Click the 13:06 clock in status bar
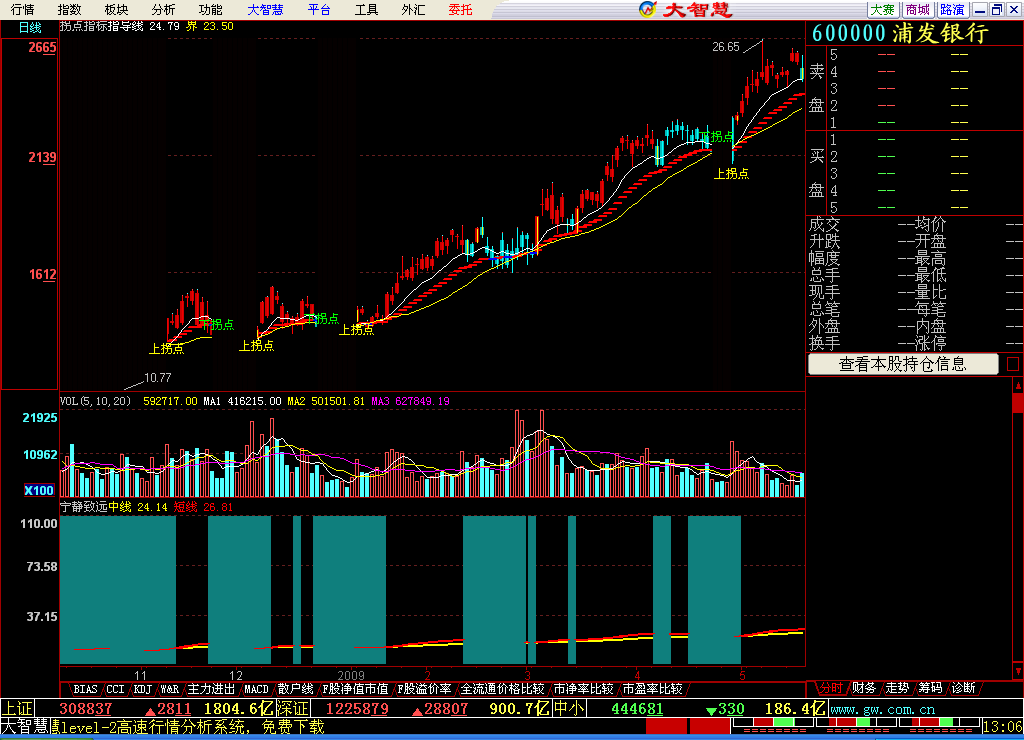Screen dimensions: 1024x740 pyautogui.click(x=1002, y=727)
